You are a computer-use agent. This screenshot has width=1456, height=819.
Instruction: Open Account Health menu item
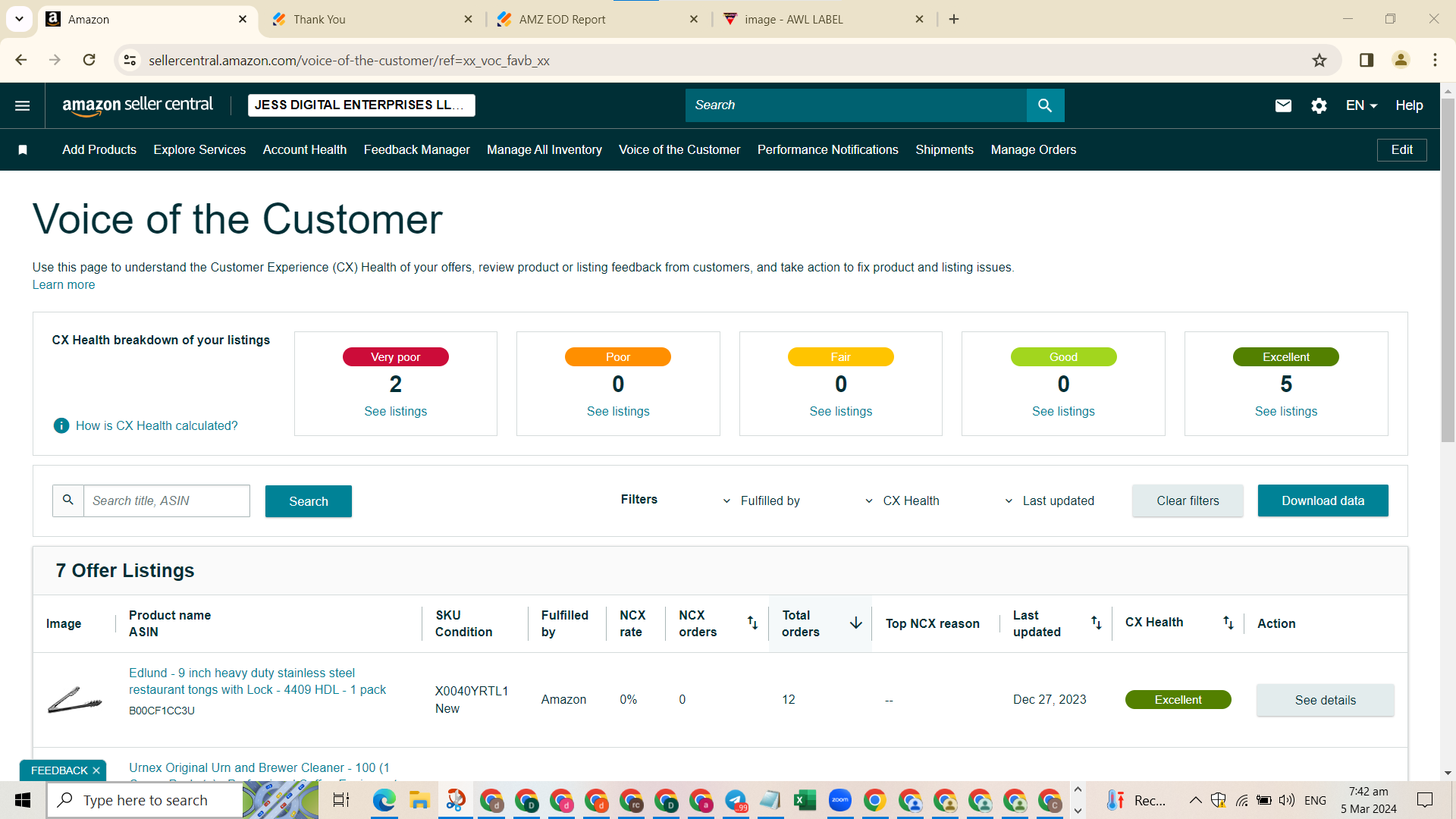pos(305,150)
